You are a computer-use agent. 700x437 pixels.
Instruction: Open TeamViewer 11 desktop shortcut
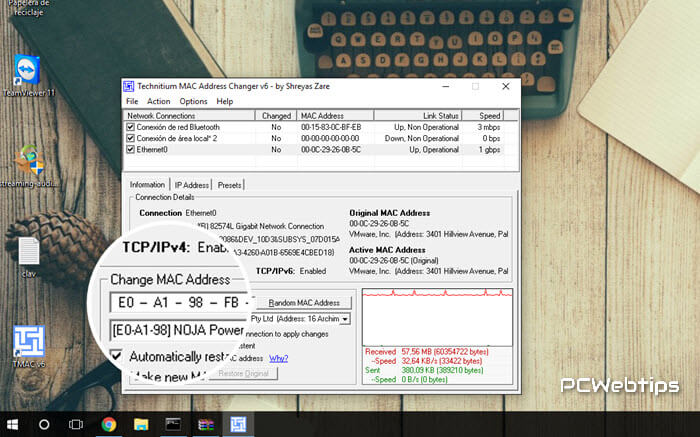[28, 76]
